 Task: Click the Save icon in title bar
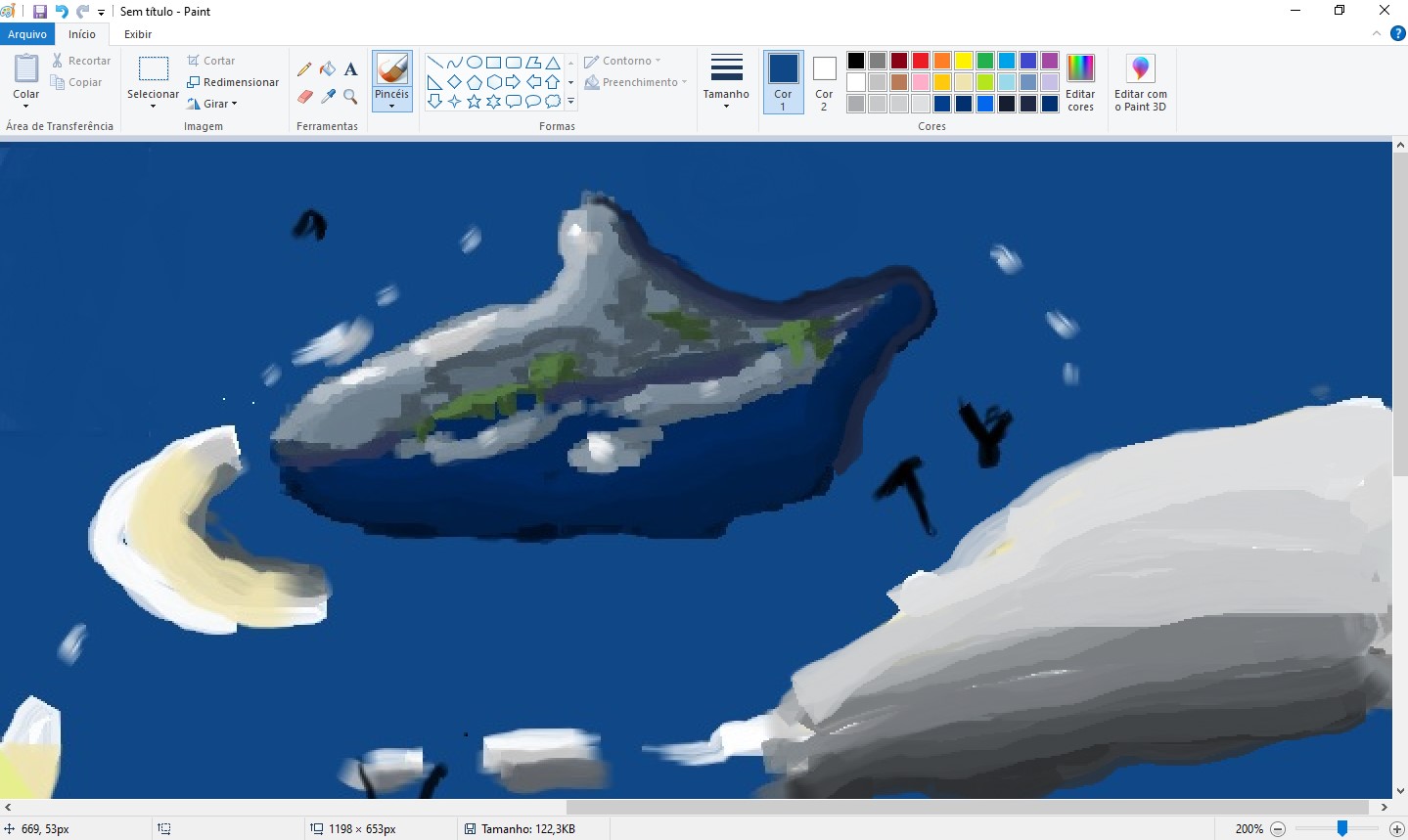point(40,12)
